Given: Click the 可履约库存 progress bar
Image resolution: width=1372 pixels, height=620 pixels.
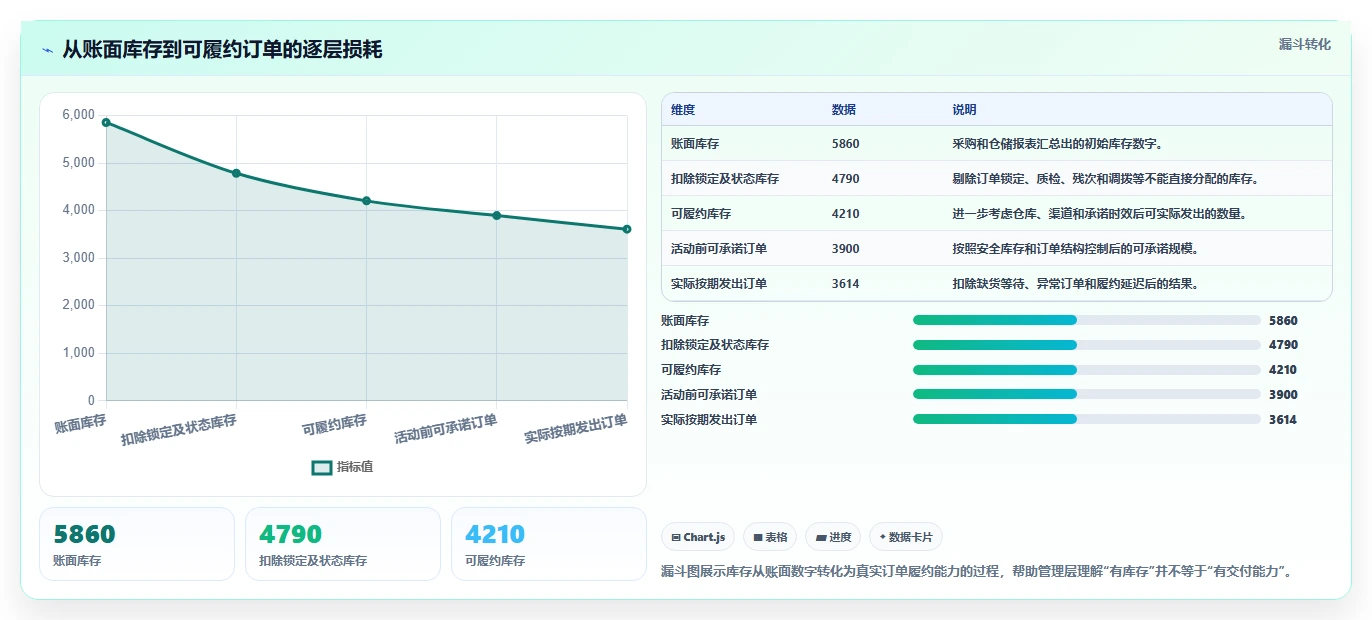Looking at the screenshot, I should click(x=1086, y=370).
